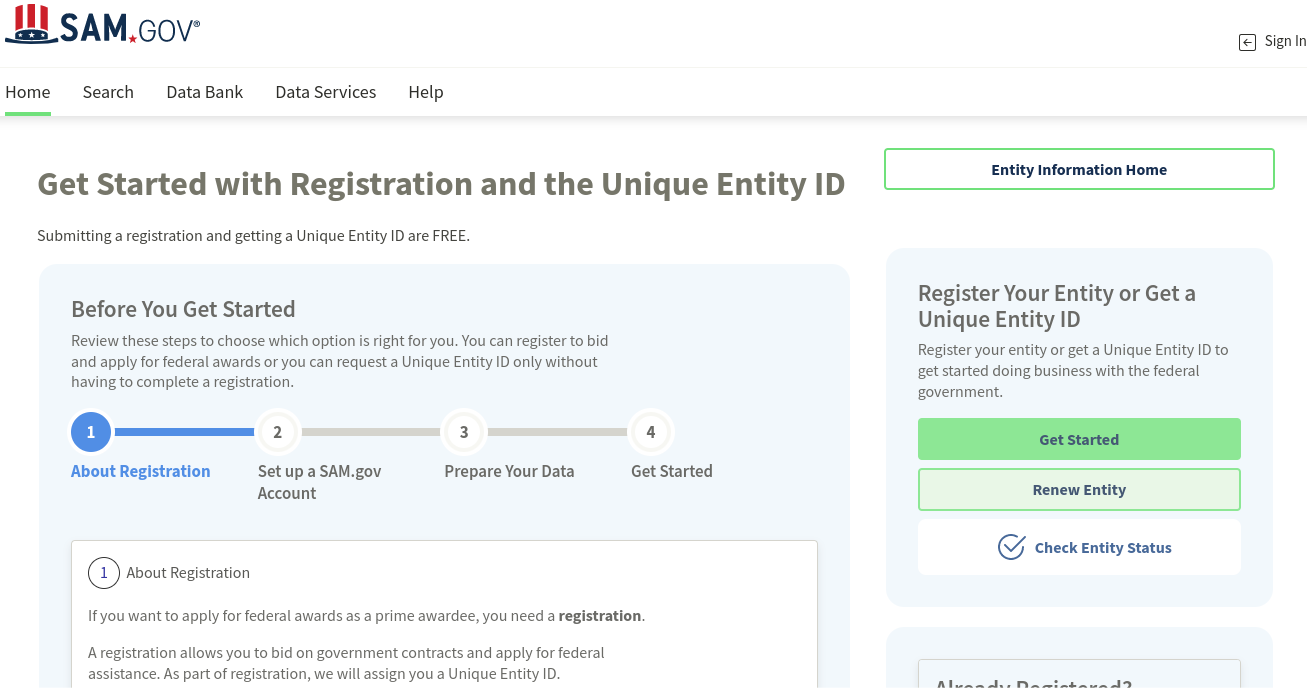Image resolution: width=1307 pixels, height=688 pixels.
Task: Click the SAM.gov hat logo
Action: [31, 24]
